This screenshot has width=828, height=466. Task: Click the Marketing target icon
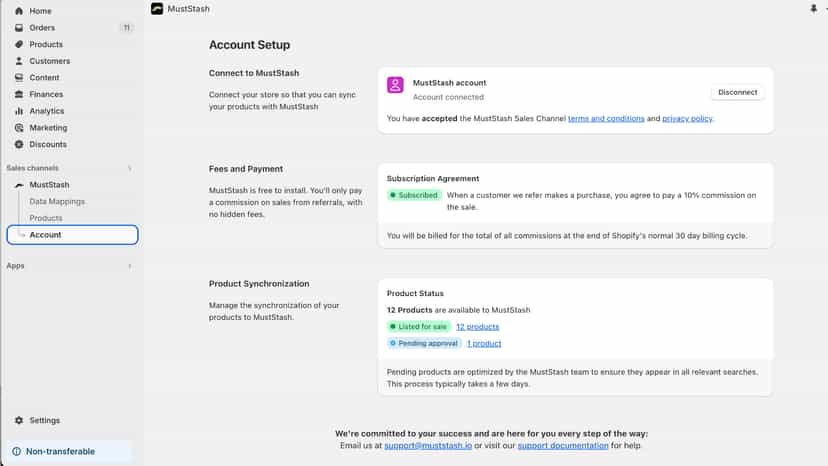(19, 128)
